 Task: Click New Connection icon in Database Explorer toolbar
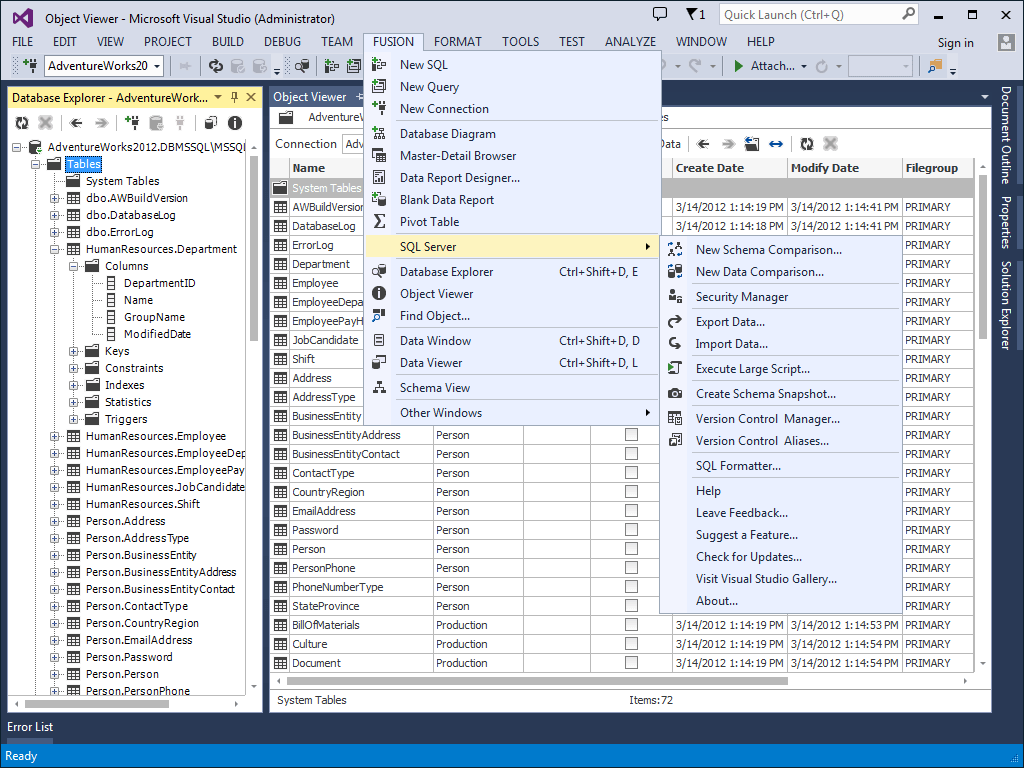(x=132, y=123)
